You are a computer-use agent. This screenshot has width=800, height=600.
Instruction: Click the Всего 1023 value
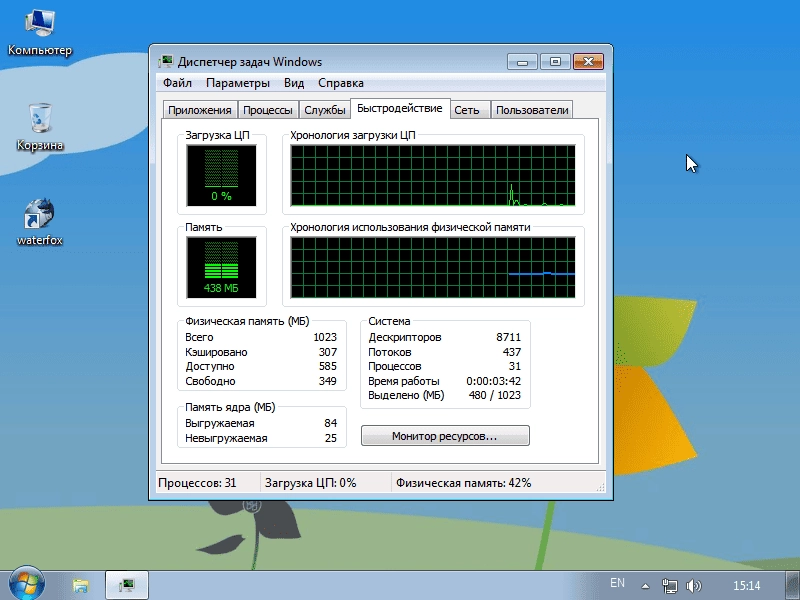325,337
